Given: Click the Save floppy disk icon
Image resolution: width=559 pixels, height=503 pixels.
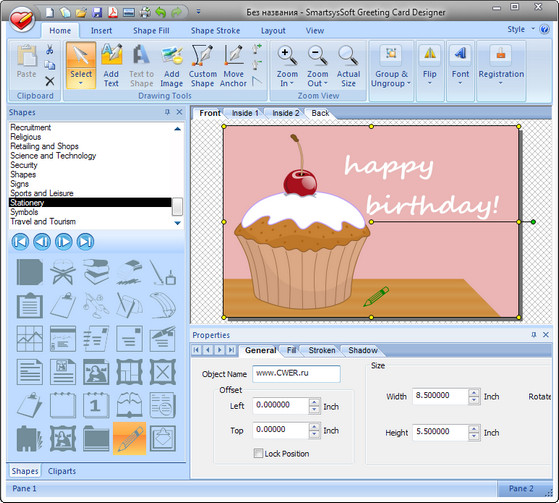Looking at the screenshot, I should pos(97,13).
